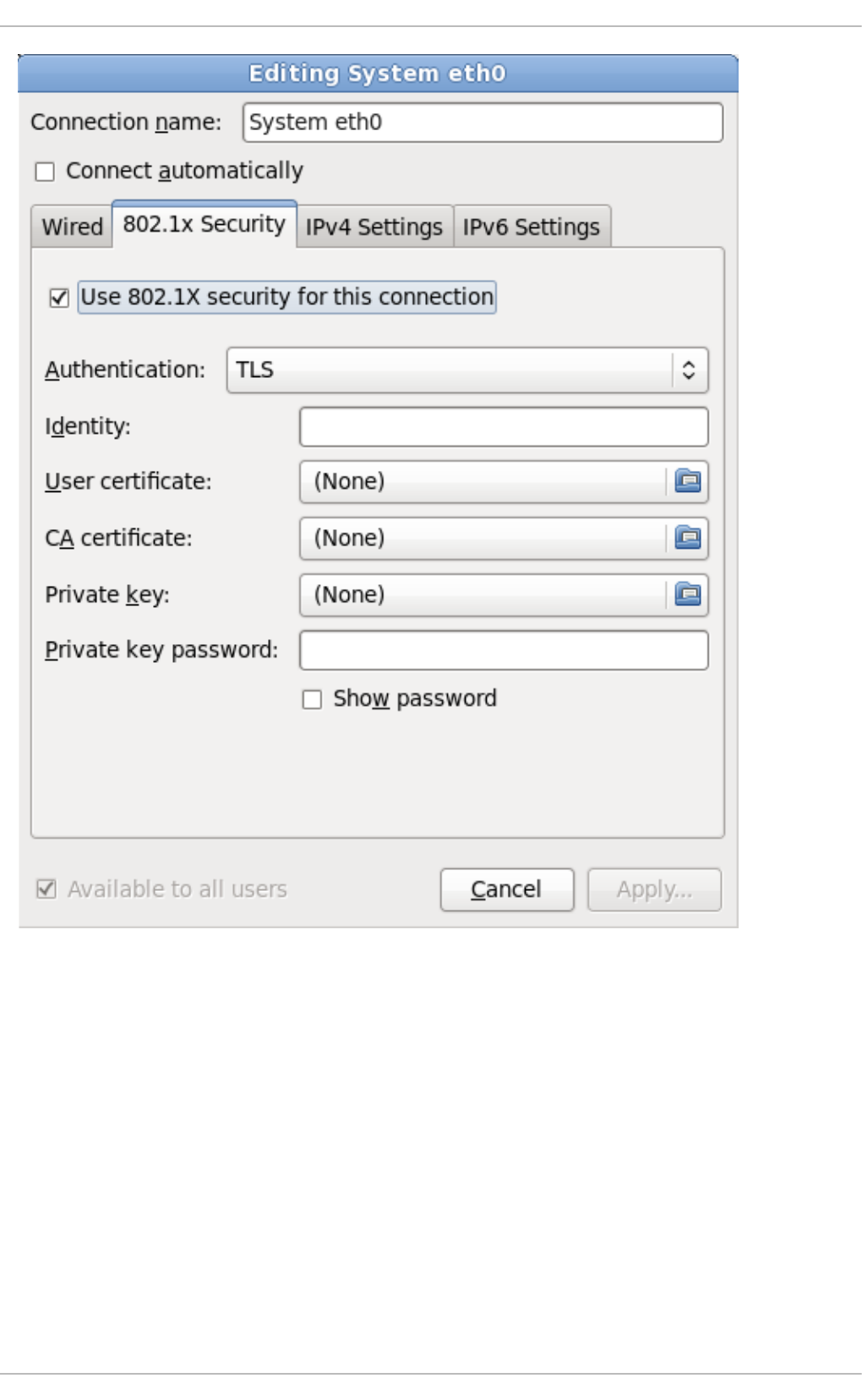Click the CA certificate folder browse icon
Screen dimensions: 862x1400
click(x=688, y=539)
